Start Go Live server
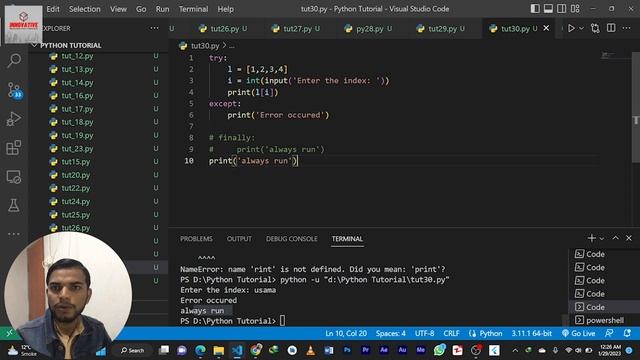The image size is (640, 360). [x=578, y=333]
